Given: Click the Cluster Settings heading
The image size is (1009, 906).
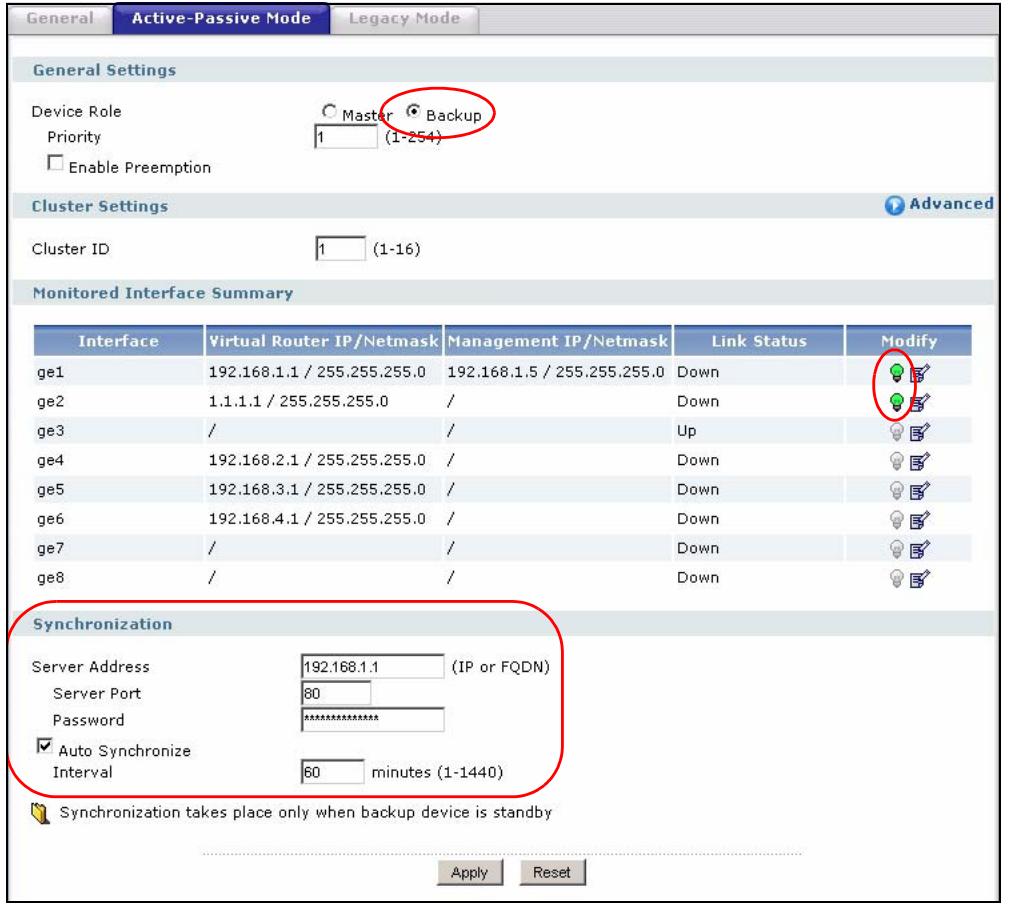Looking at the screenshot, I should coord(100,207).
